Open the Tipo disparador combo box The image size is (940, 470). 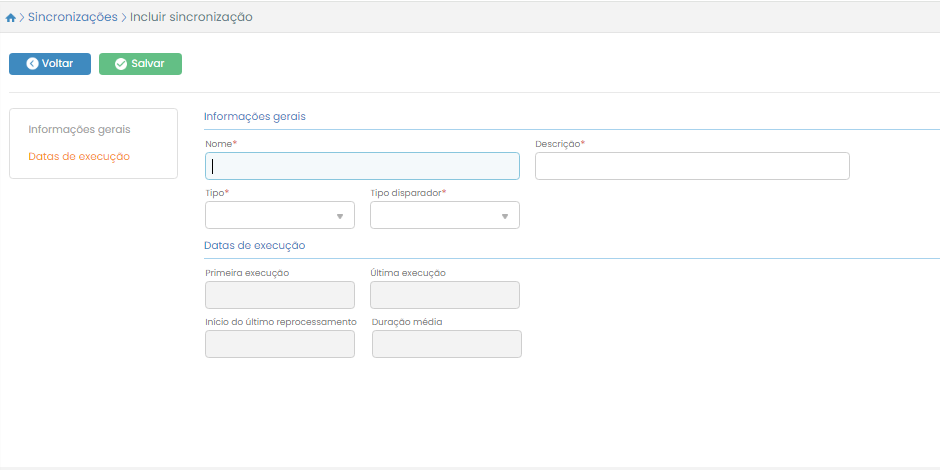point(445,215)
